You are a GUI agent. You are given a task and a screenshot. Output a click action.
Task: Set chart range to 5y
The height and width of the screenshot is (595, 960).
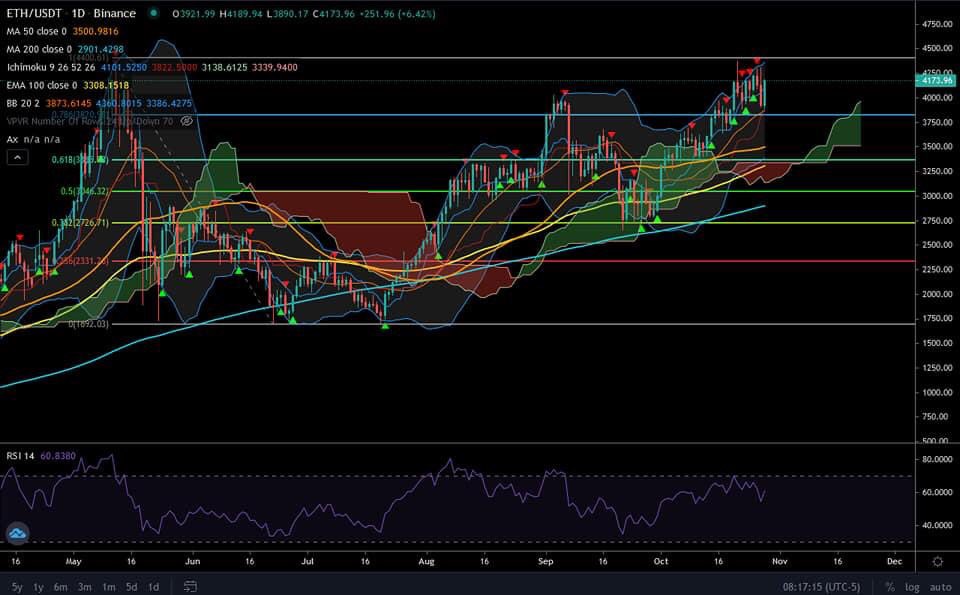[17, 586]
